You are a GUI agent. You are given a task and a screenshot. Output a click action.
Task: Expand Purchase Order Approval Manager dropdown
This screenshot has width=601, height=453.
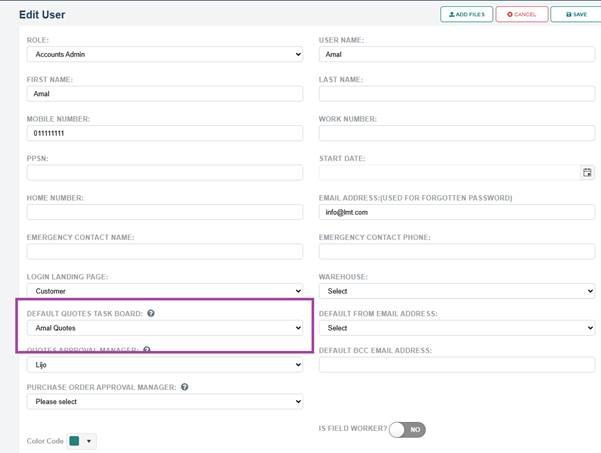(x=164, y=402)
